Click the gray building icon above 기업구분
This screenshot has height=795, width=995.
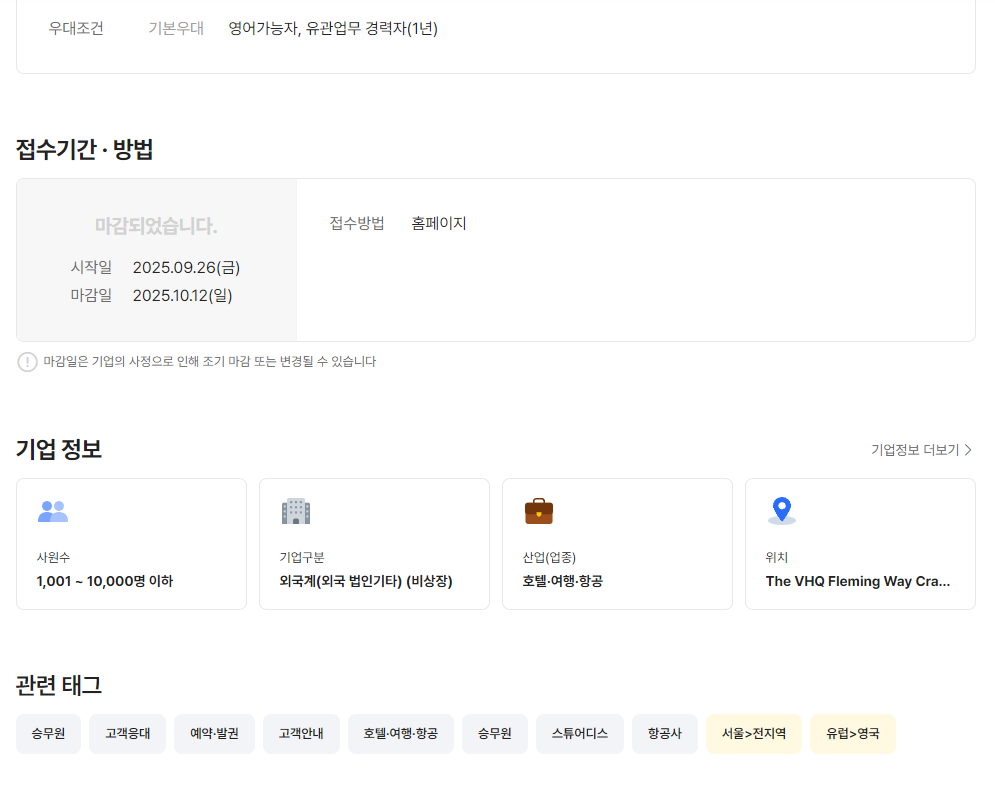296,512
